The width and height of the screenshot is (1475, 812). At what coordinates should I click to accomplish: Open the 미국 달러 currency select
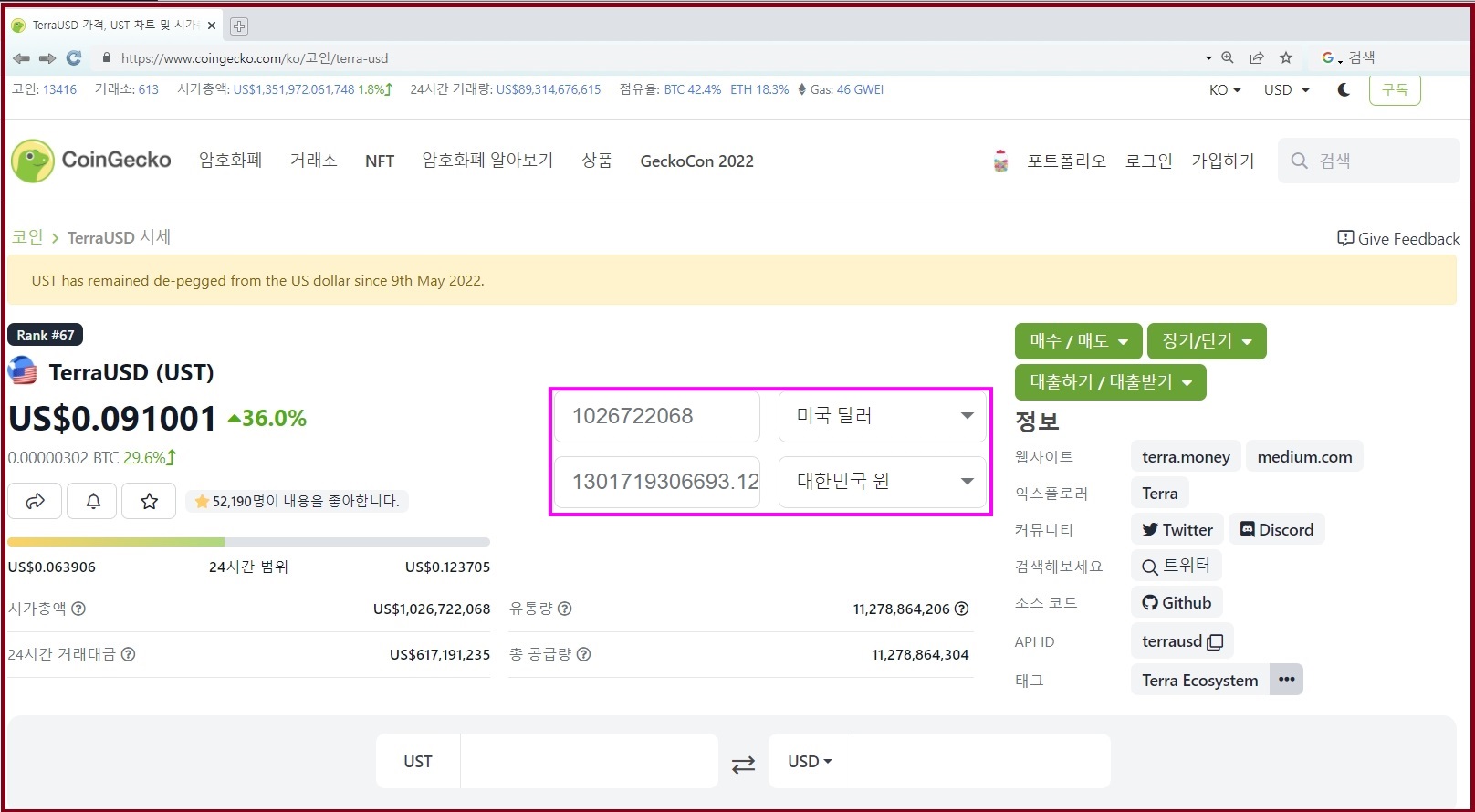pyautogui.click(x=882, y=416)
